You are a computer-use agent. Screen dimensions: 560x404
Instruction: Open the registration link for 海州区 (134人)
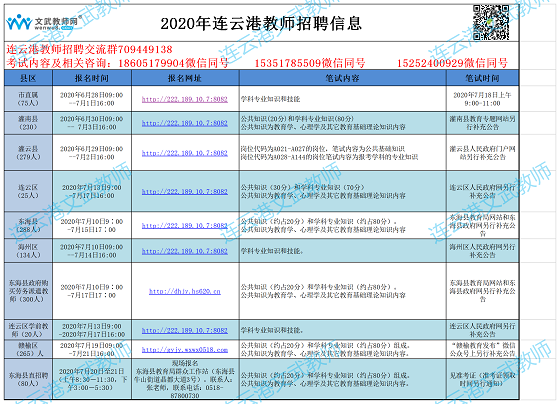tap(185, 251)
